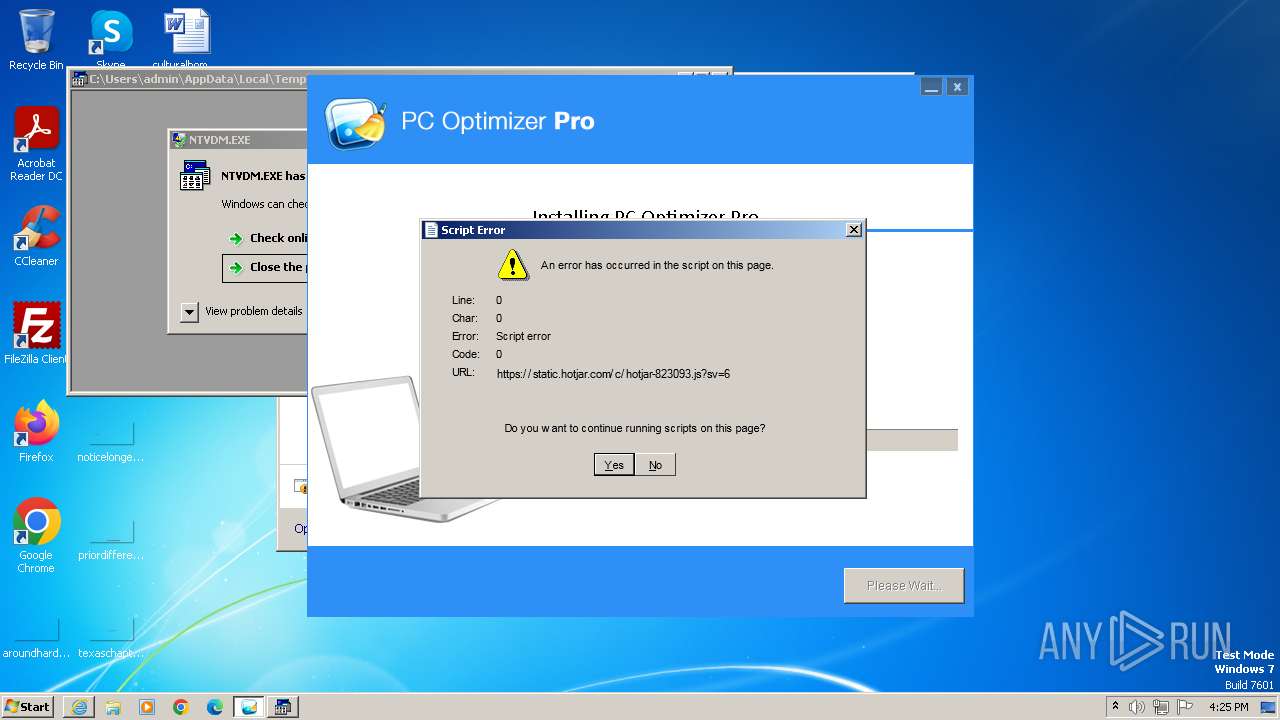Launch Internet Explorer from taskbar
This screenshot has height=720, width=1280.
pos(79,707)
